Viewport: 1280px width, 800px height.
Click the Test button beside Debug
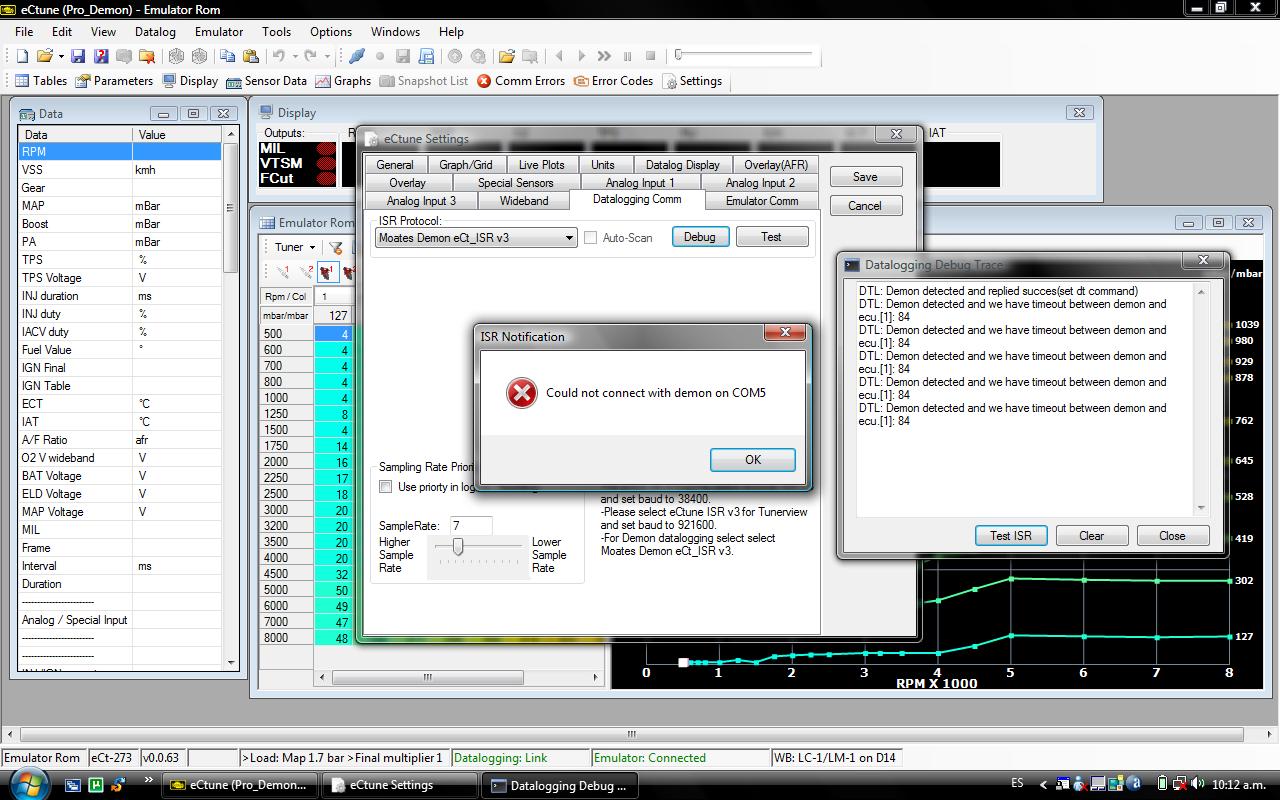point(771,237)
